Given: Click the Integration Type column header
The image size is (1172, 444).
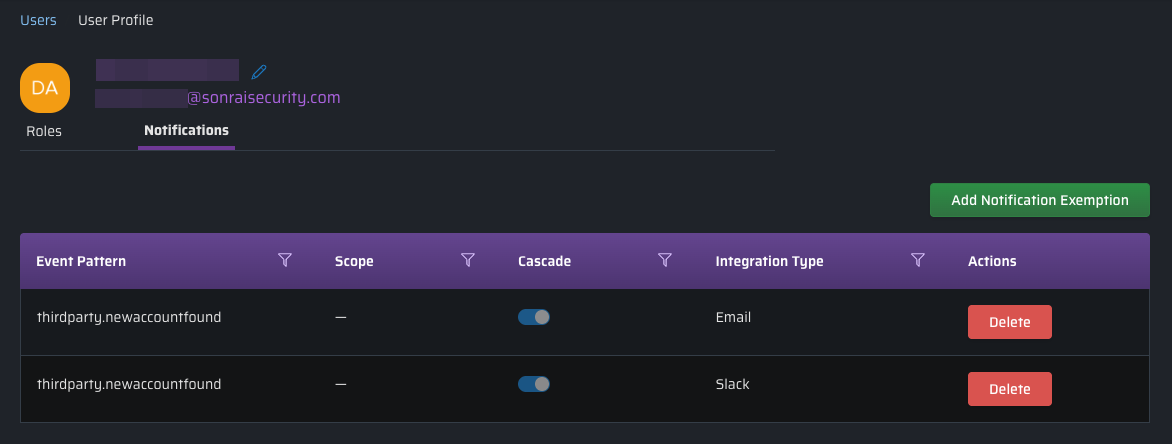Looking at the screenshot, I should 769,261.
